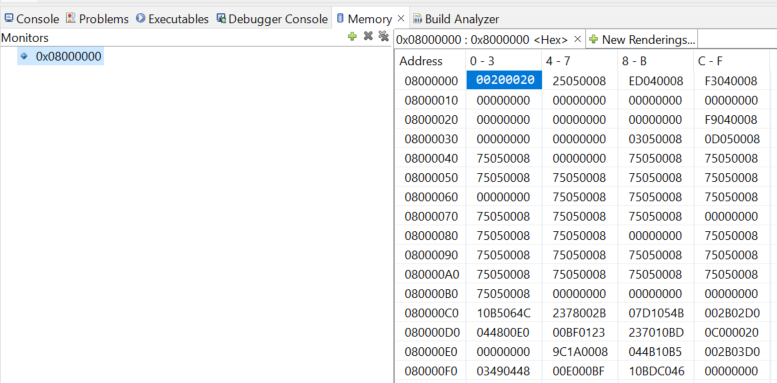Select cell 002B02D0
This screenshot has height=383, width=777.
[x=731, y=313]
